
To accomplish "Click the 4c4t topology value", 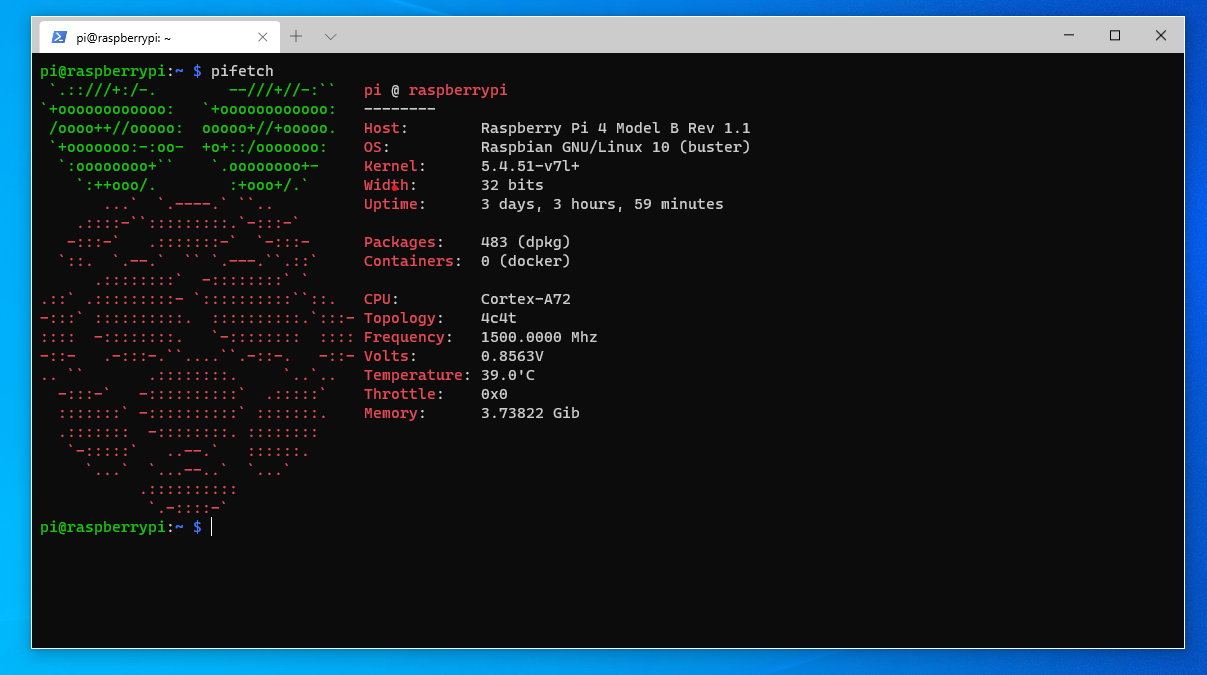I will pyautogui.click(x=499, y=318).
